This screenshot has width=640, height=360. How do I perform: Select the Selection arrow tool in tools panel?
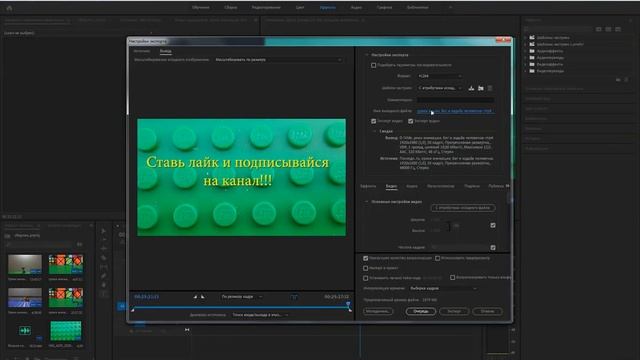point(104,231)
